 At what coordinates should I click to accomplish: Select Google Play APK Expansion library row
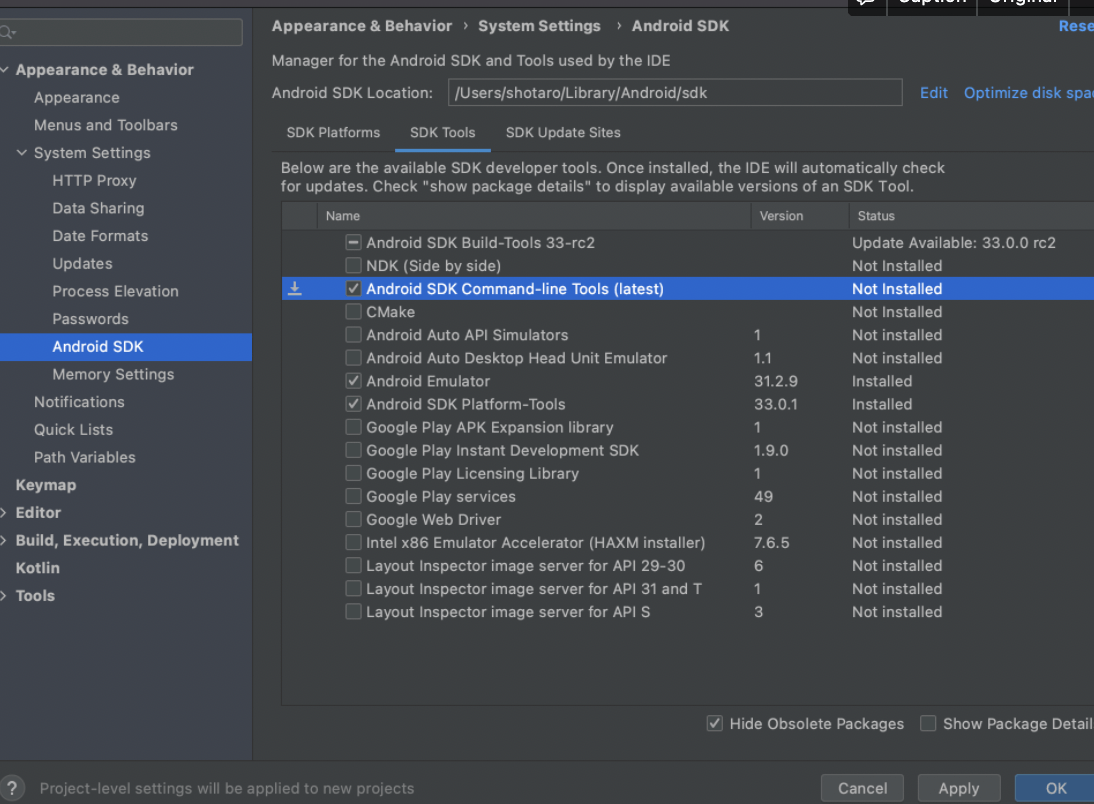click(688, 427)
